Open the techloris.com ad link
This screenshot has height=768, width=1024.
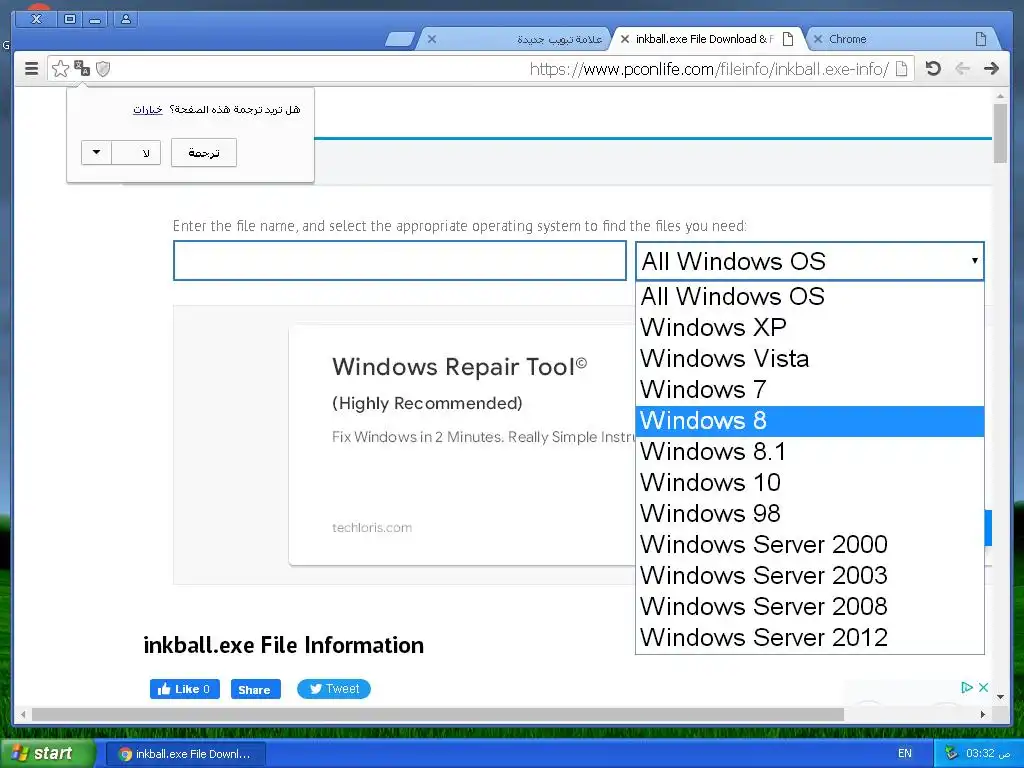point(372,528)
